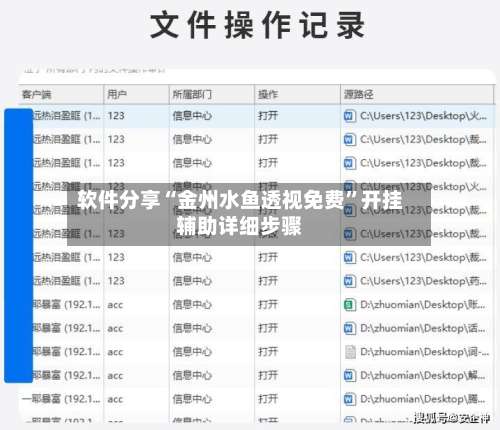Screen dimensions: 500x430
Task: Select path D:\zhuomian\Desktop\词-...
Action: [424, 352]
